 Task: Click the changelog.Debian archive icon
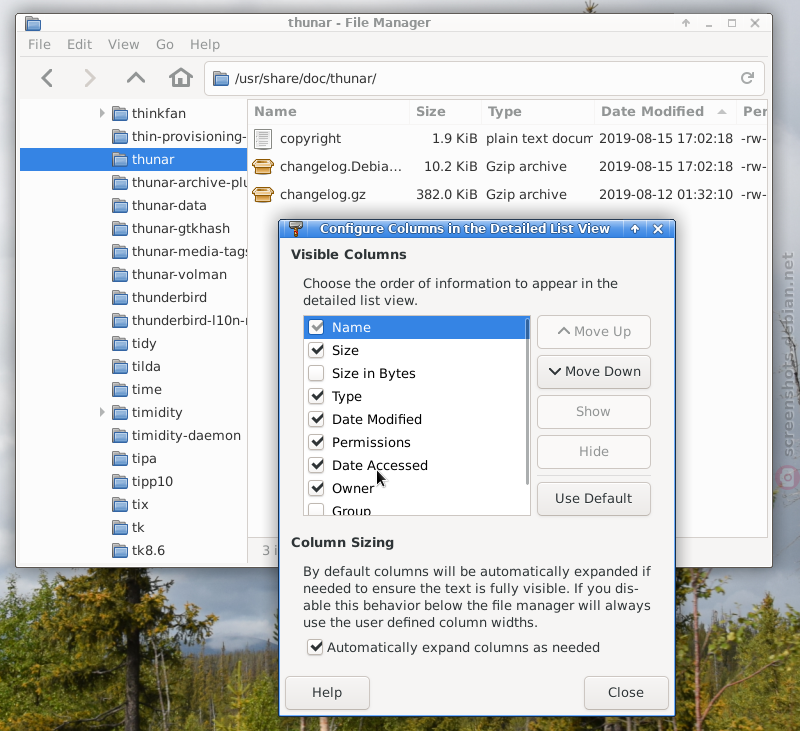tap(263, 166)
